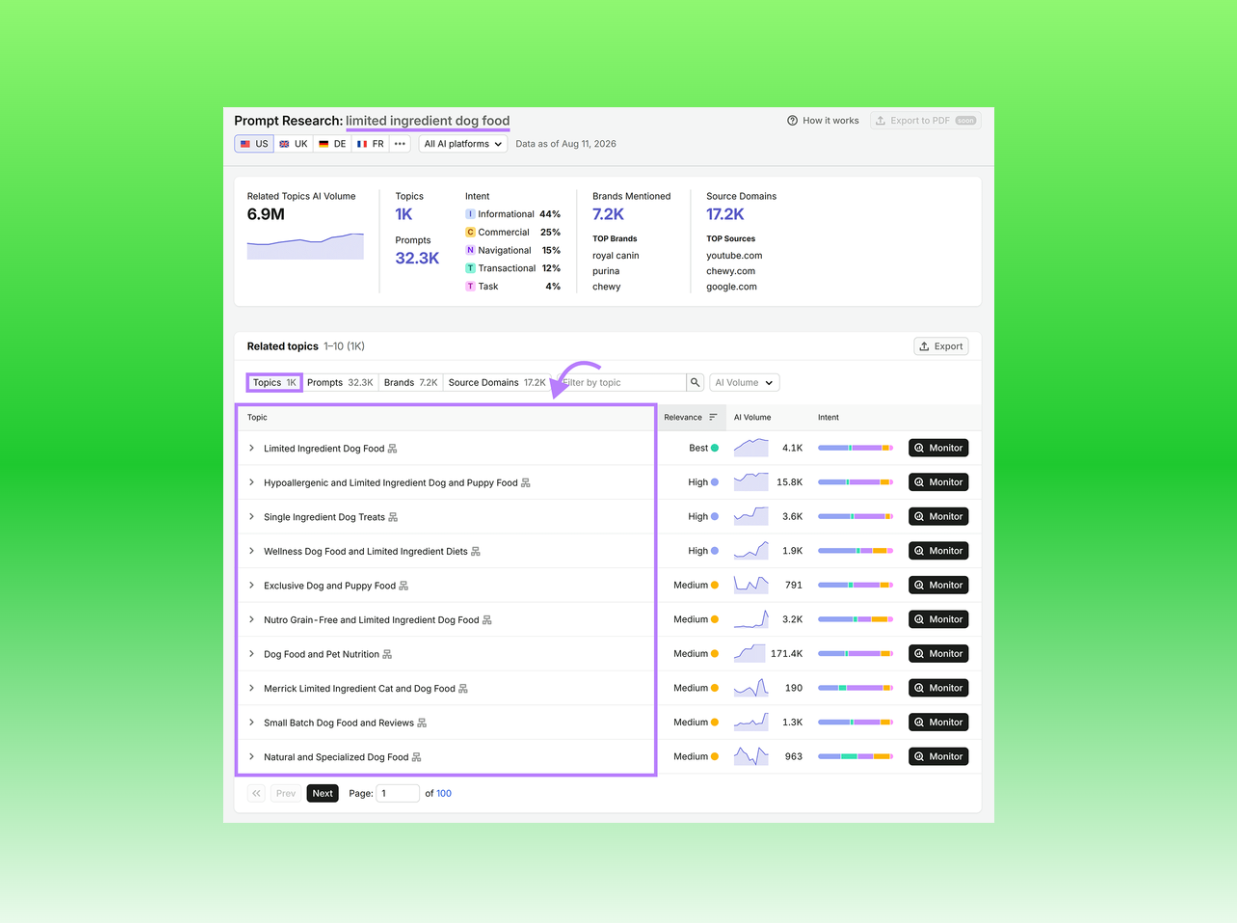Image resolution: width=1237 pixels, height=923 pixels.
Task: Click intent bar for Natural and Specialized Dog Food
Action: coord(855,757)
